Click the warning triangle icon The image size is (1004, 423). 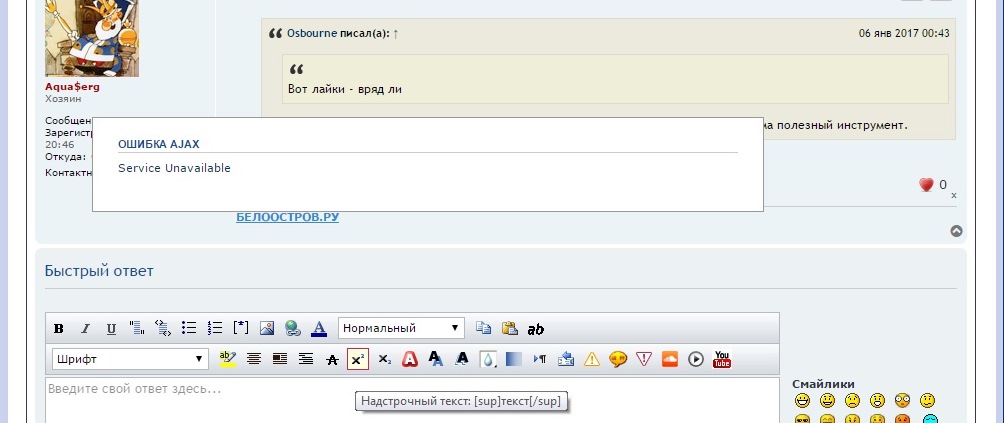[x=592, y=359]
